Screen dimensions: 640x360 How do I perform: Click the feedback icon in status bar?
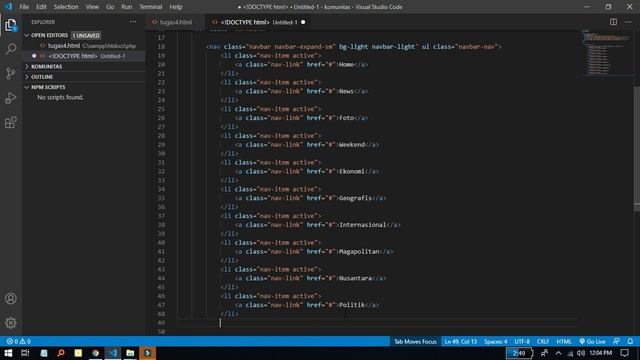[x=616, y=342]
